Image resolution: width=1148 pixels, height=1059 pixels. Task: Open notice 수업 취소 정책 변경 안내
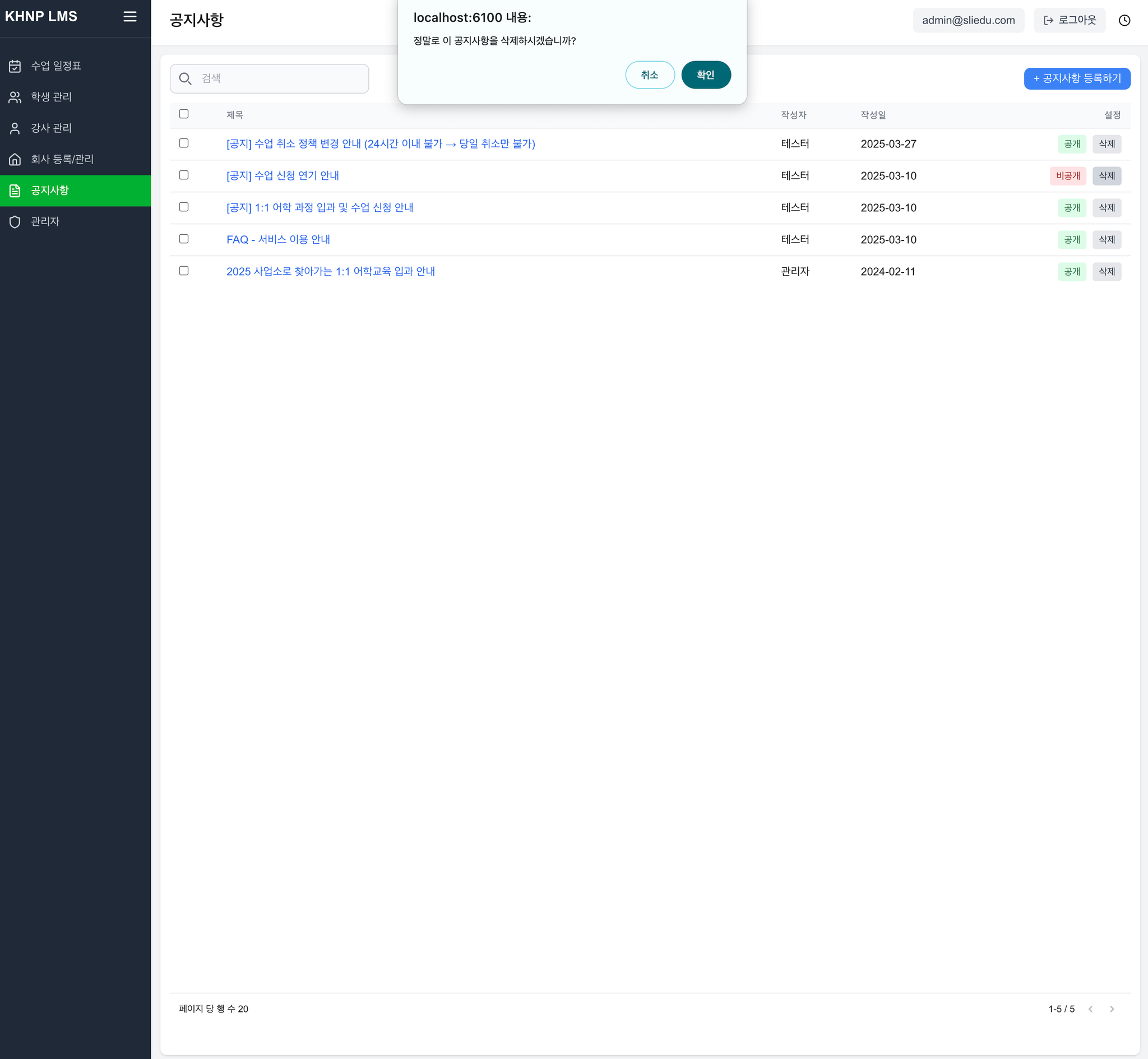click(381, 144)
